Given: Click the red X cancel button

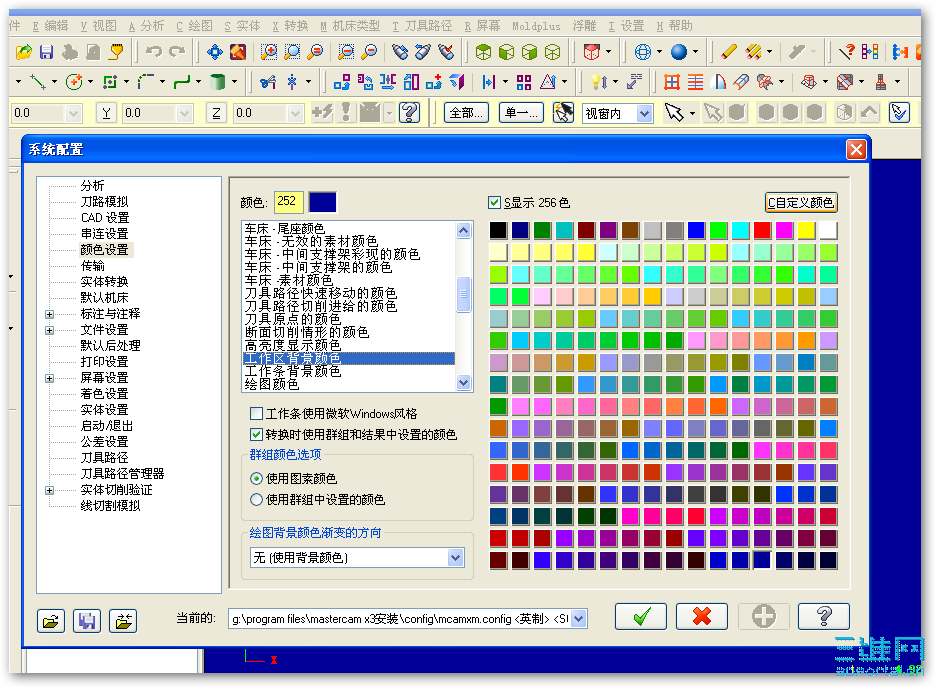Looking at the screenshot, I should (702, 616).
